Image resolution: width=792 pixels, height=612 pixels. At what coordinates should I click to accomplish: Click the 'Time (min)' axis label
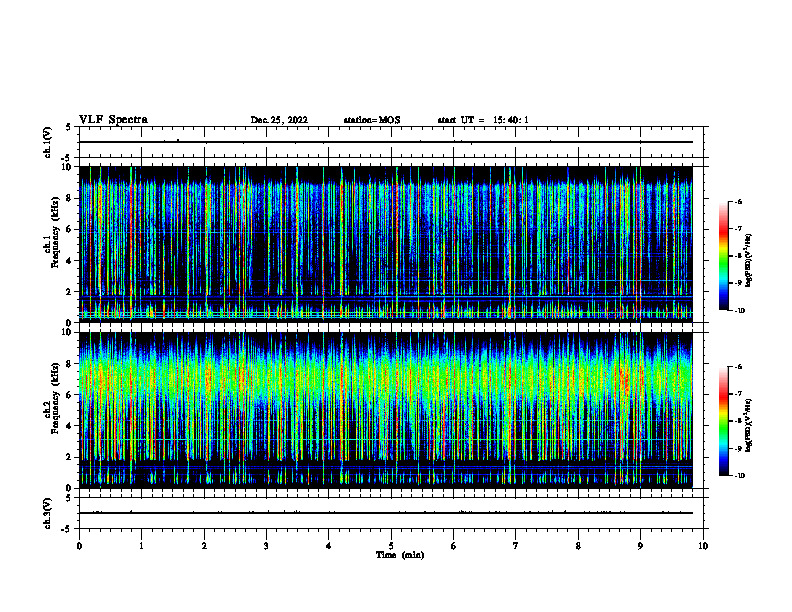pyautogui.click(x=400, y=555)
